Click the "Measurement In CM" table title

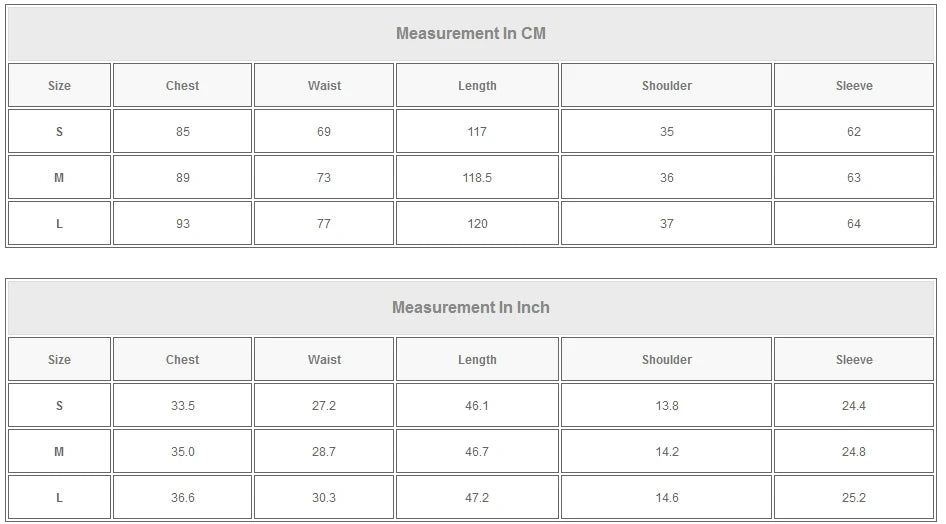pyautogui.click(x=471, y=33)
